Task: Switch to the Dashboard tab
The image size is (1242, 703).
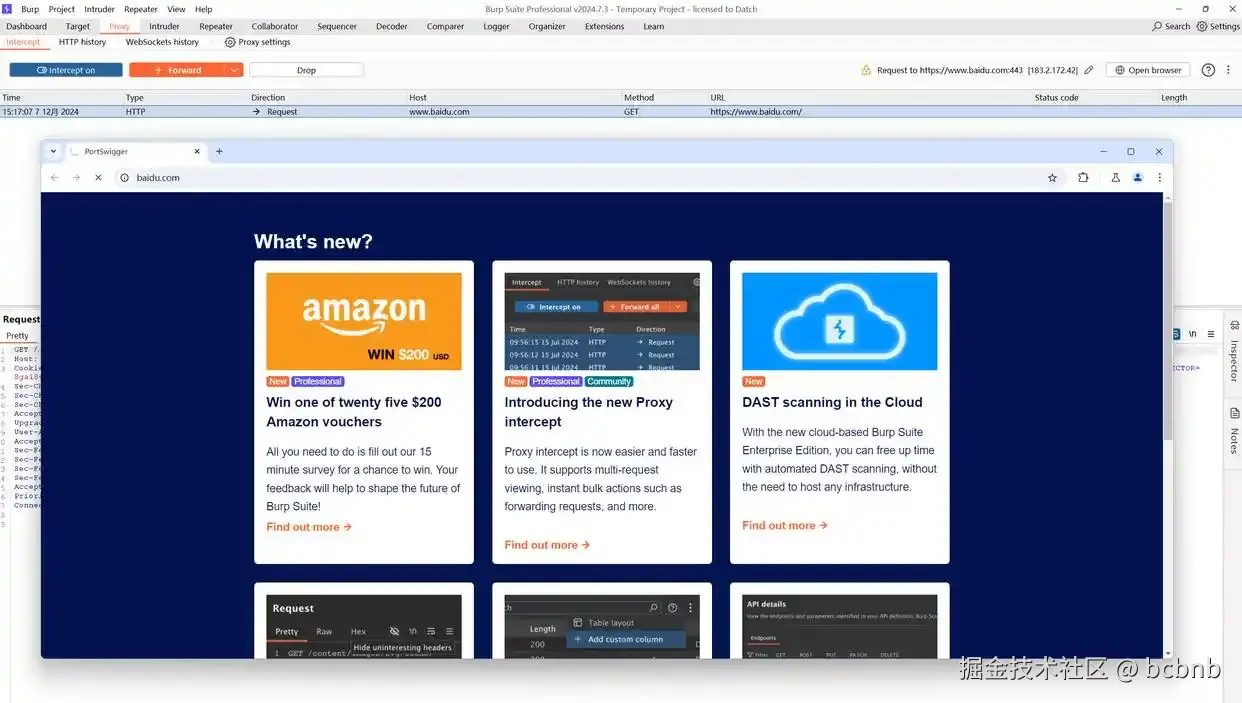Action: coord(27,26)
